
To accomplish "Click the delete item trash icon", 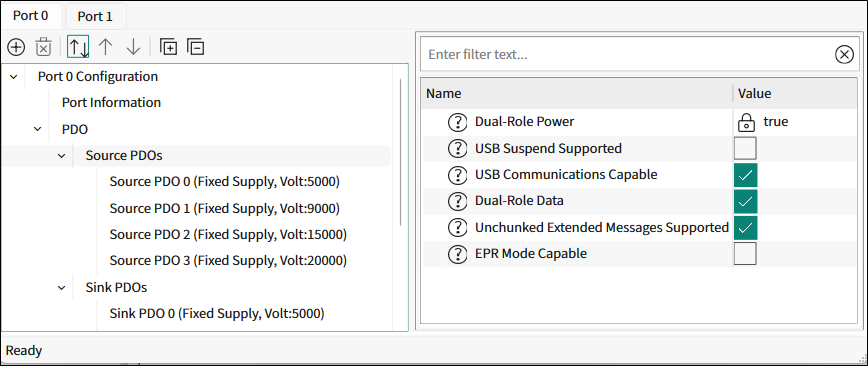I will (x=44, y=47).
